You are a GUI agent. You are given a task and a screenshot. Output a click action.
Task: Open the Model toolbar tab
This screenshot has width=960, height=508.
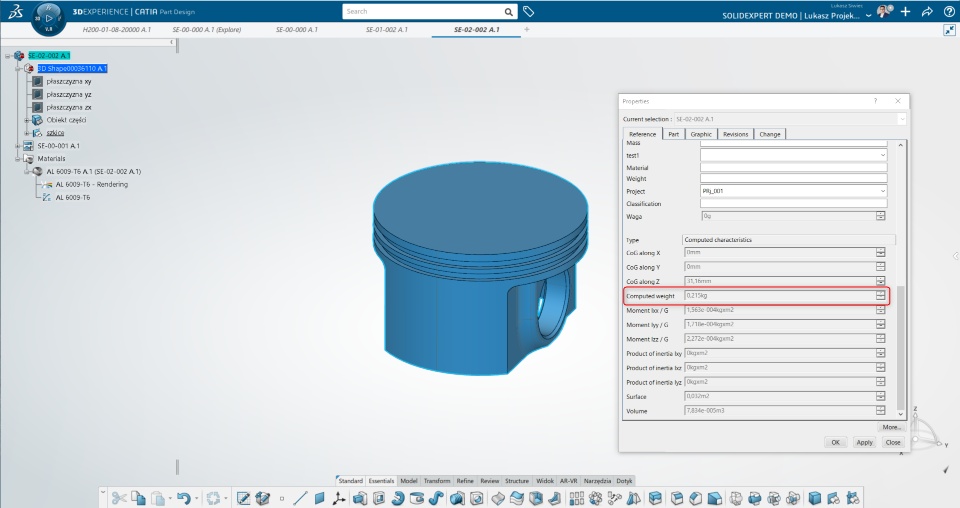coord(409,480)
